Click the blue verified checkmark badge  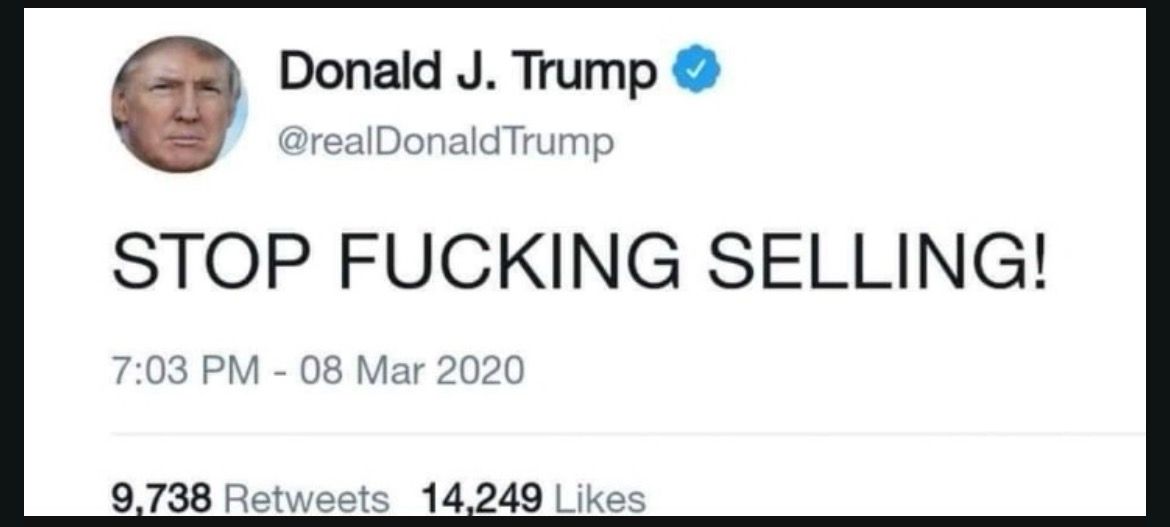pos(697,69)
